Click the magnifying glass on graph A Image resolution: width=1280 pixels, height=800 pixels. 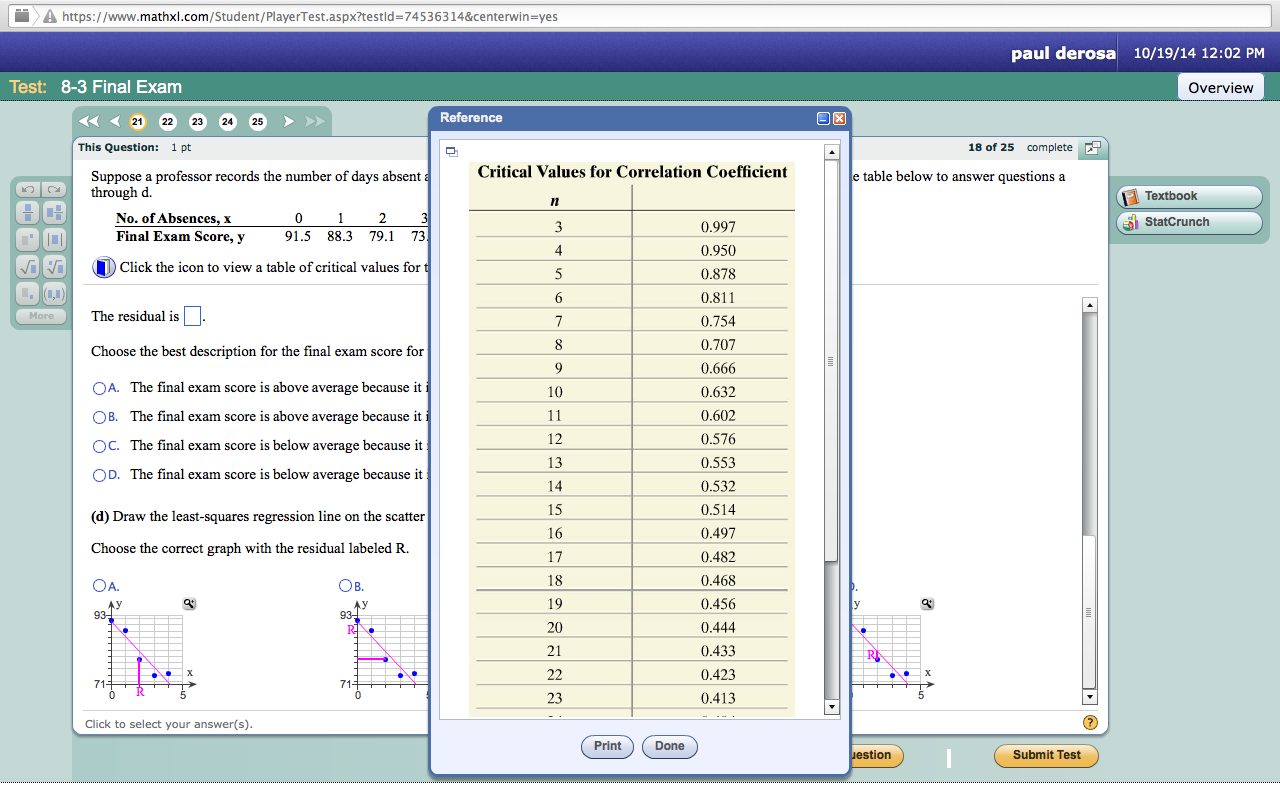(187, 603)
